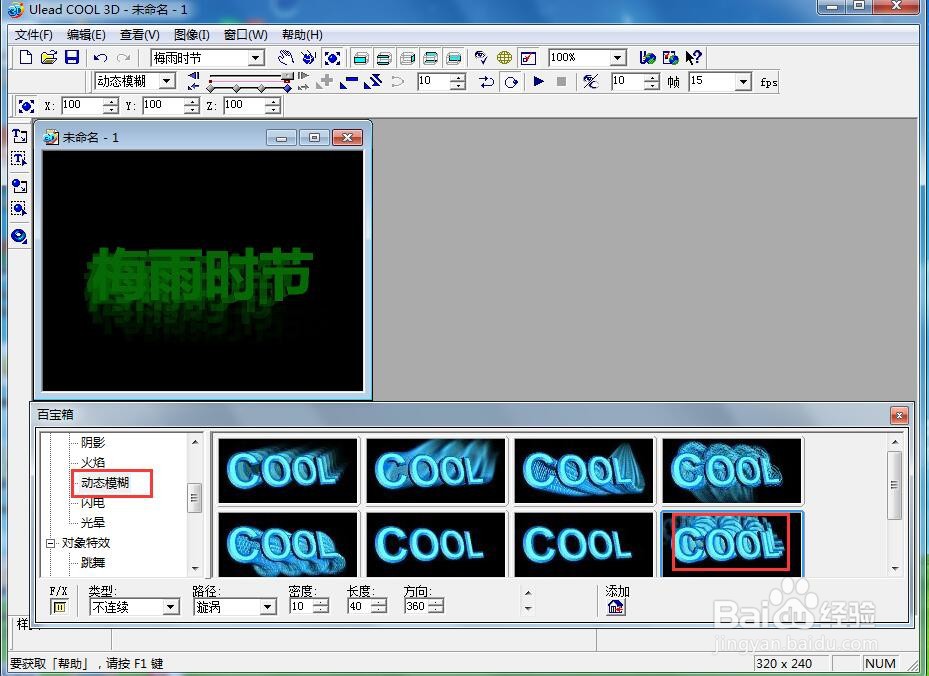Open the 图像(I) menu
Screen dimensions: 929x676
pos(192,35)
